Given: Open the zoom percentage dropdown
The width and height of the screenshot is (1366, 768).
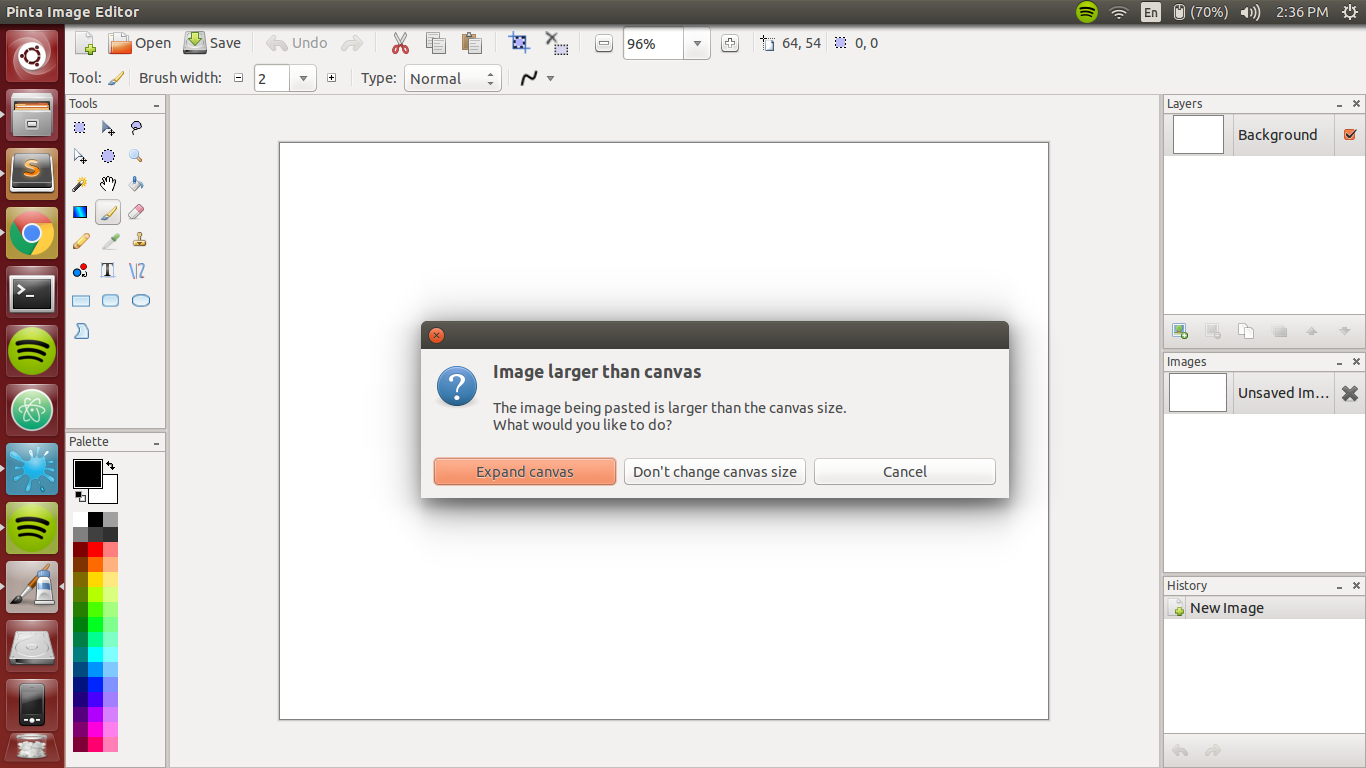Looking at the screenshot, I should point(697,44).
